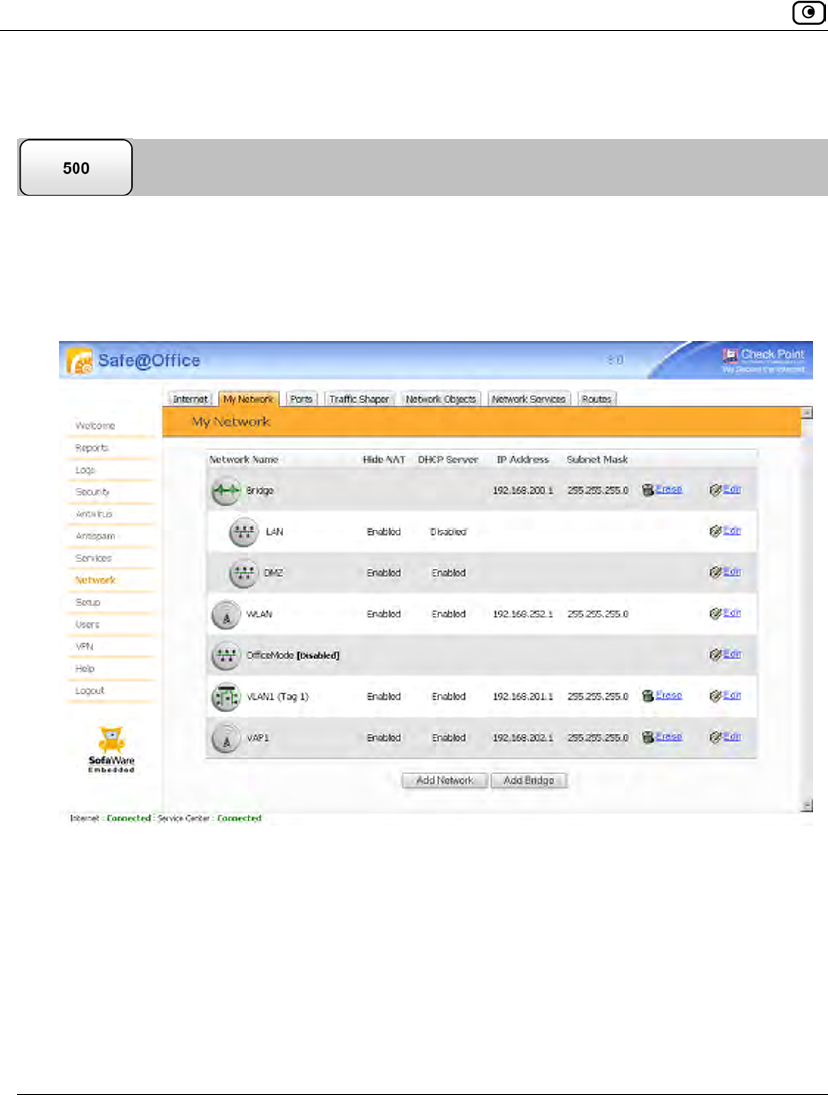
Task: Open the Network Objects tab
Action: (x=441, y=399)
